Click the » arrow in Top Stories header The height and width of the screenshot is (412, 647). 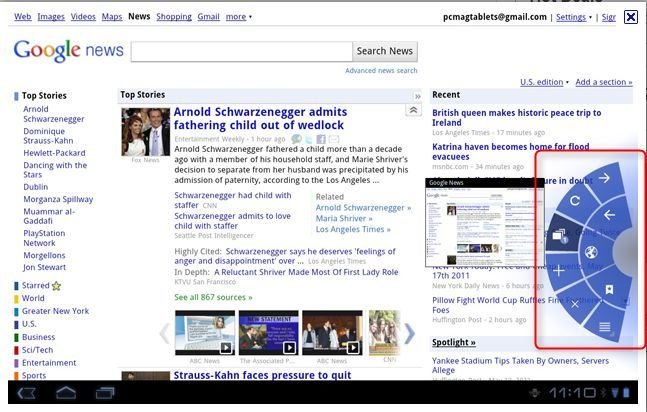point(418,96)
